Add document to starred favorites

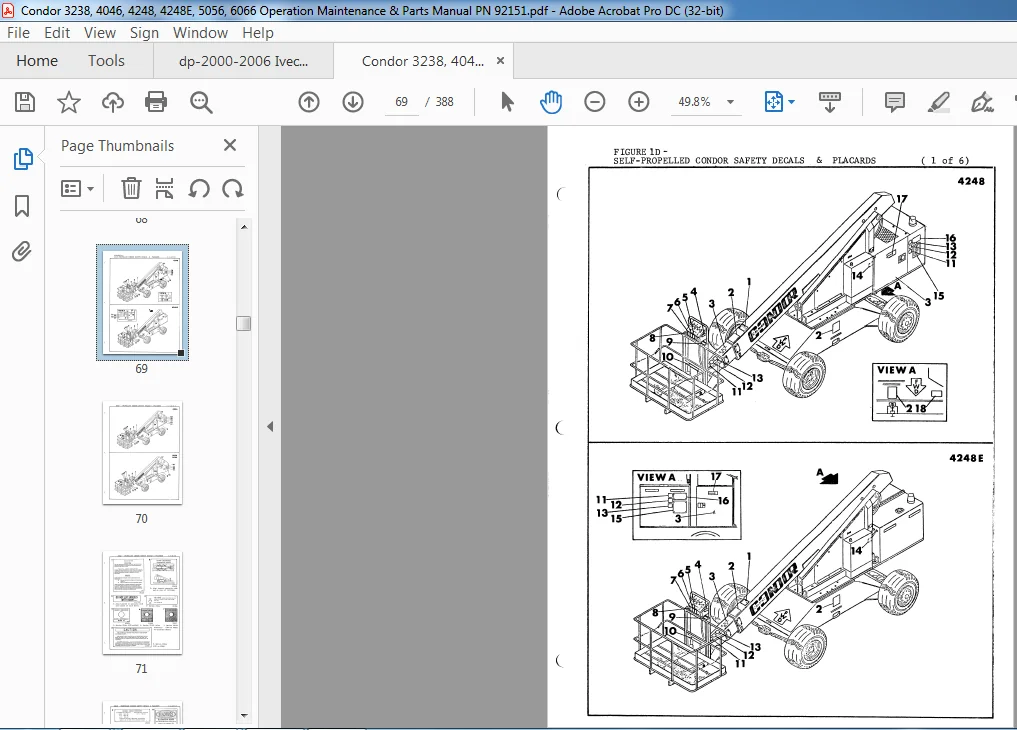pyautogui.click(x=69, y=102)
